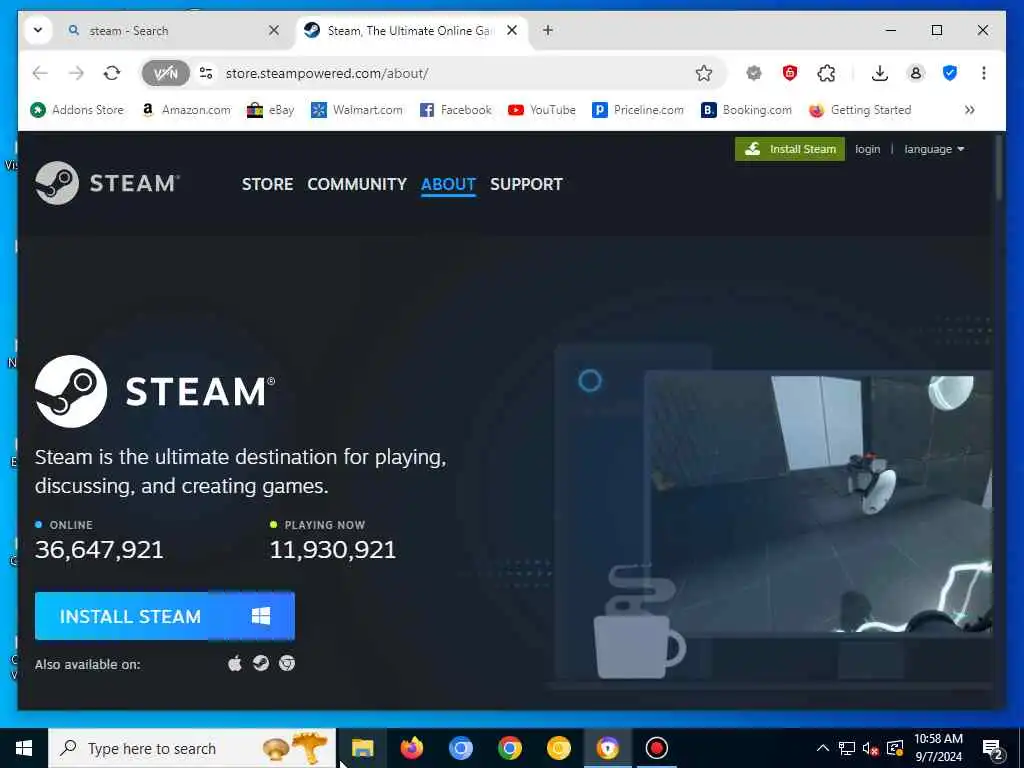Open the Priceline.com bookmark
1024x768 pixels.
(x=637, y=110)
